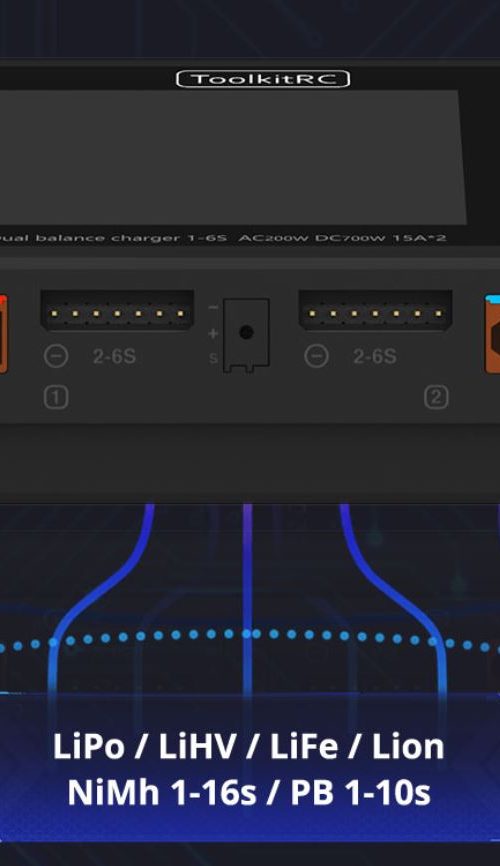Click the NiMh 1-16s / PB 1-10s text
500x866 pixels.
249,791
